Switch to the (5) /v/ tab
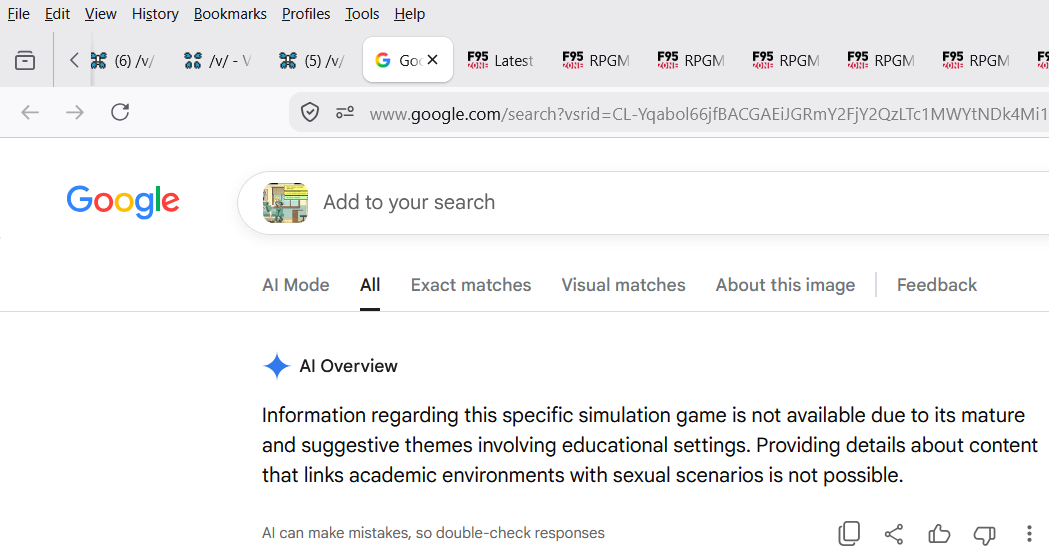The image size is (1049, 555). point(314,61)
